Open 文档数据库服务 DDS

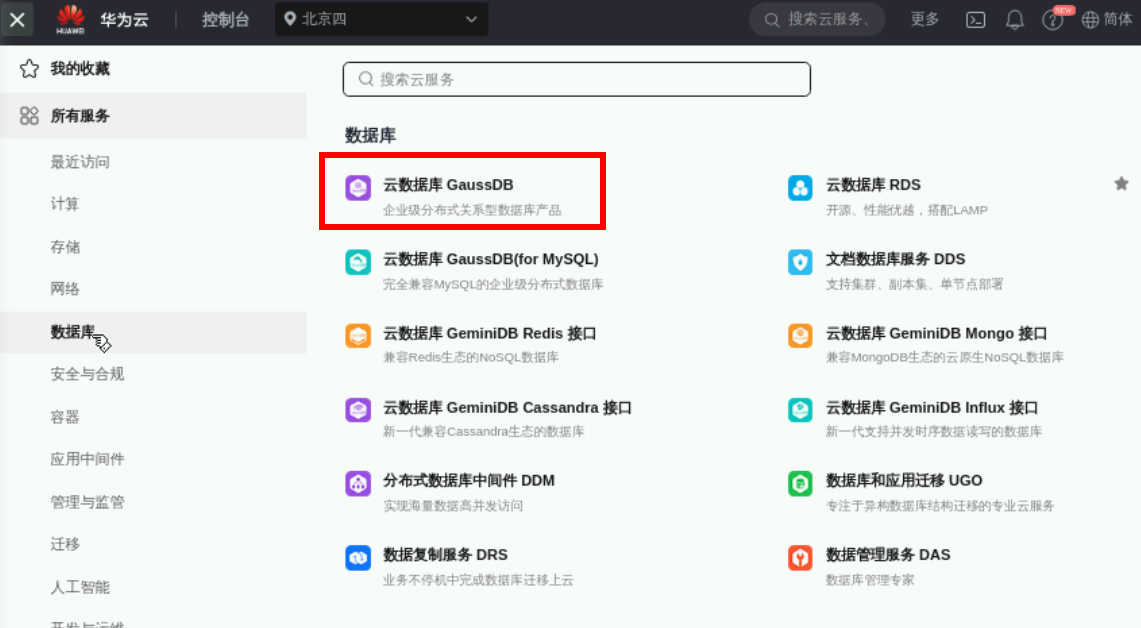(x=895, y=259)
